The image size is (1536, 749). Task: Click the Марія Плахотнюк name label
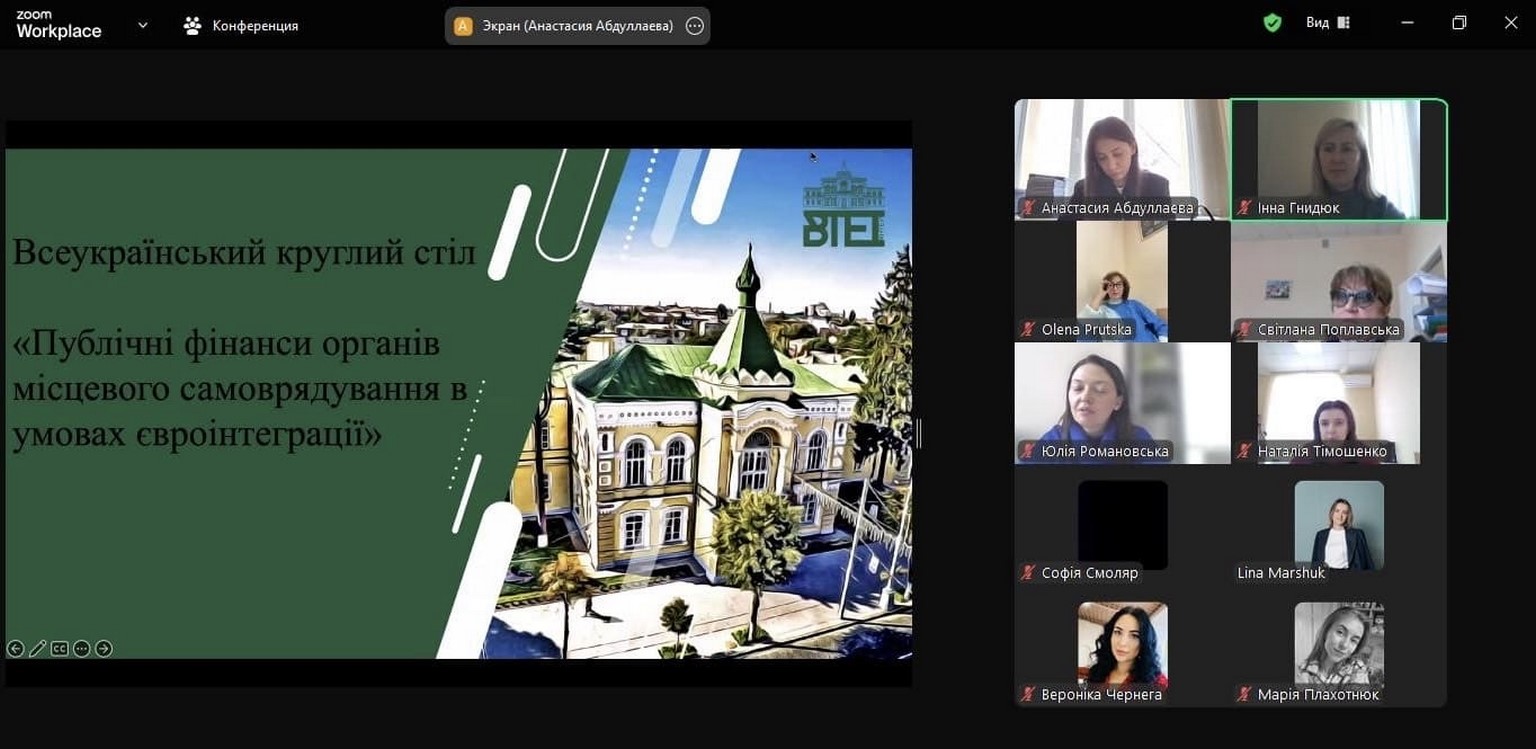[1317, 694]
